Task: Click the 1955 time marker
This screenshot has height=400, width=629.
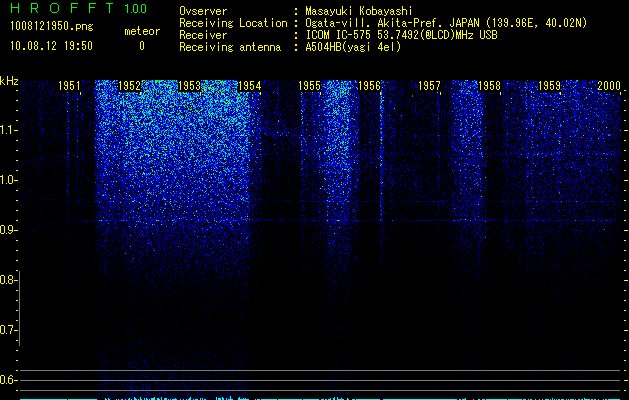Action: point(309,86)
